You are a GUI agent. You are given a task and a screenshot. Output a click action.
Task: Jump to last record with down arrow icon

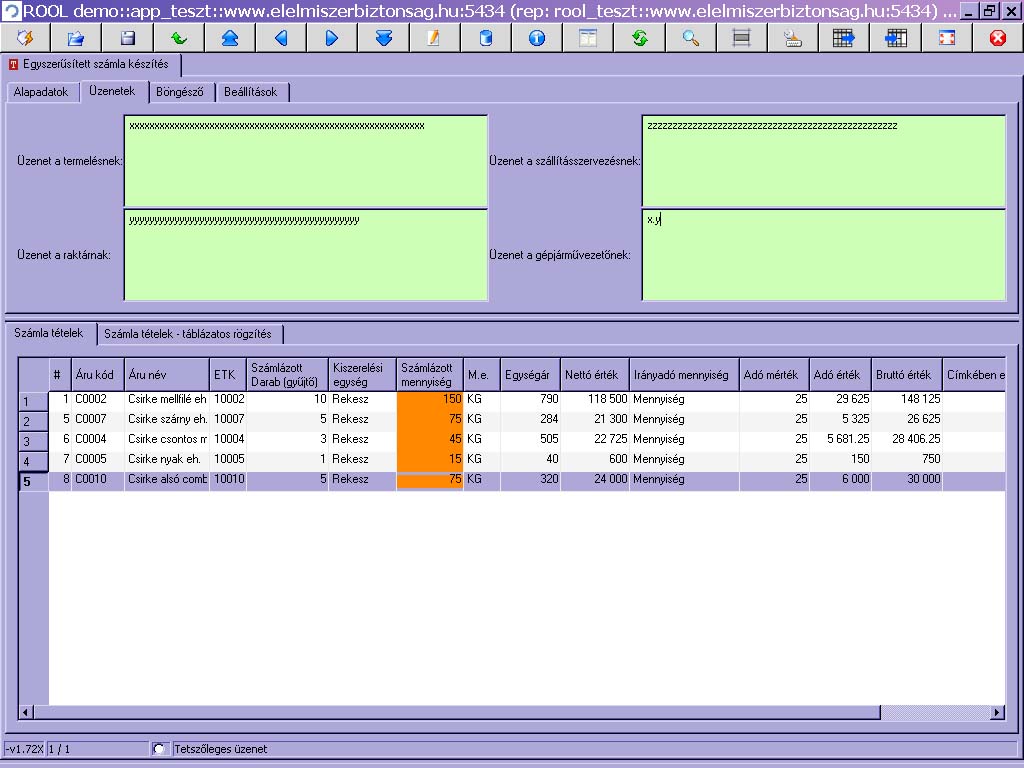pos(383,38)
